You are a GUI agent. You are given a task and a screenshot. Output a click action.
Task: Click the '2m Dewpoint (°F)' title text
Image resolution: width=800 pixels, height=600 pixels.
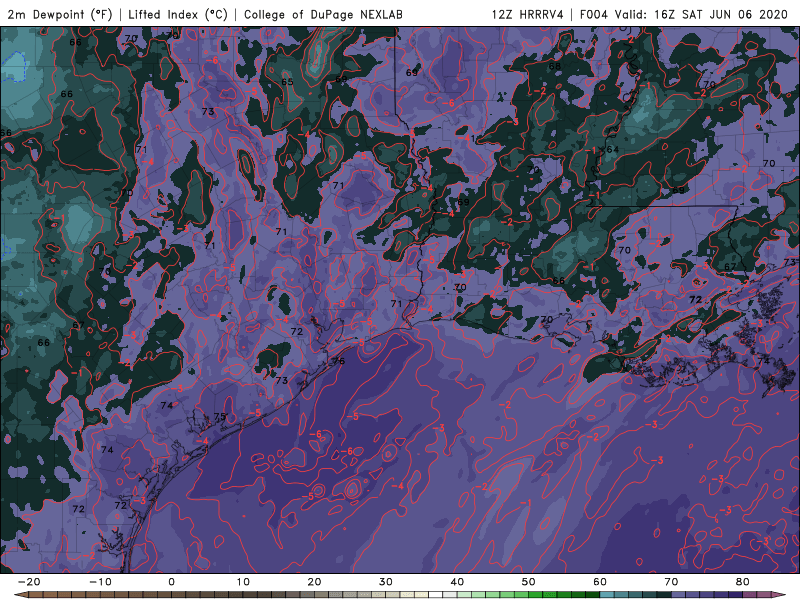coord(60,14)
